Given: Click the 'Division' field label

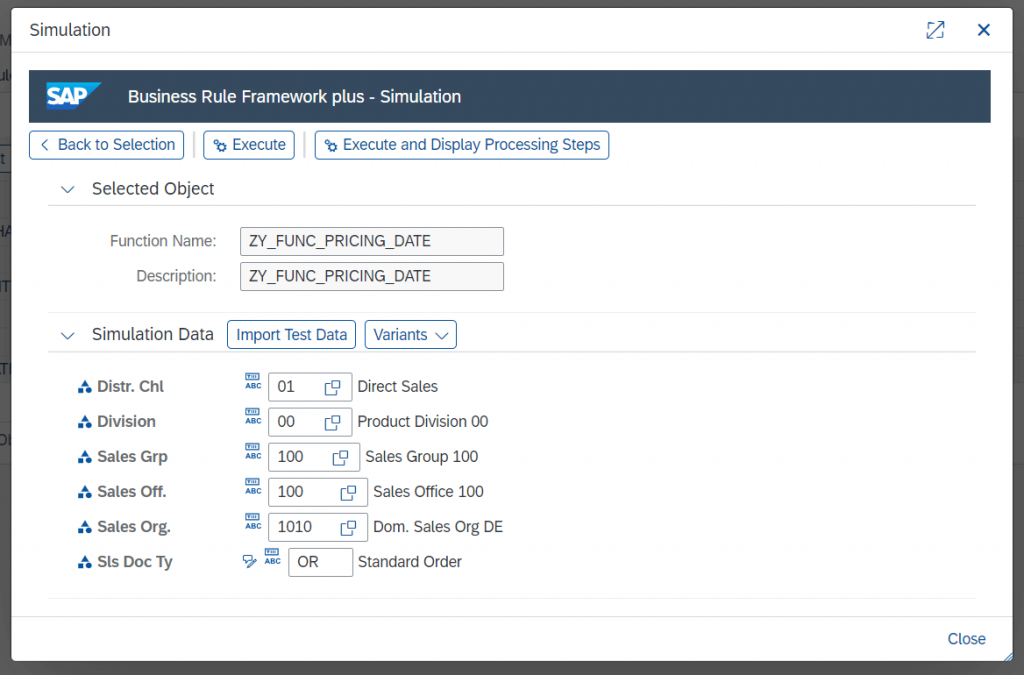Looking at the screenshot, I should (127, 422).
